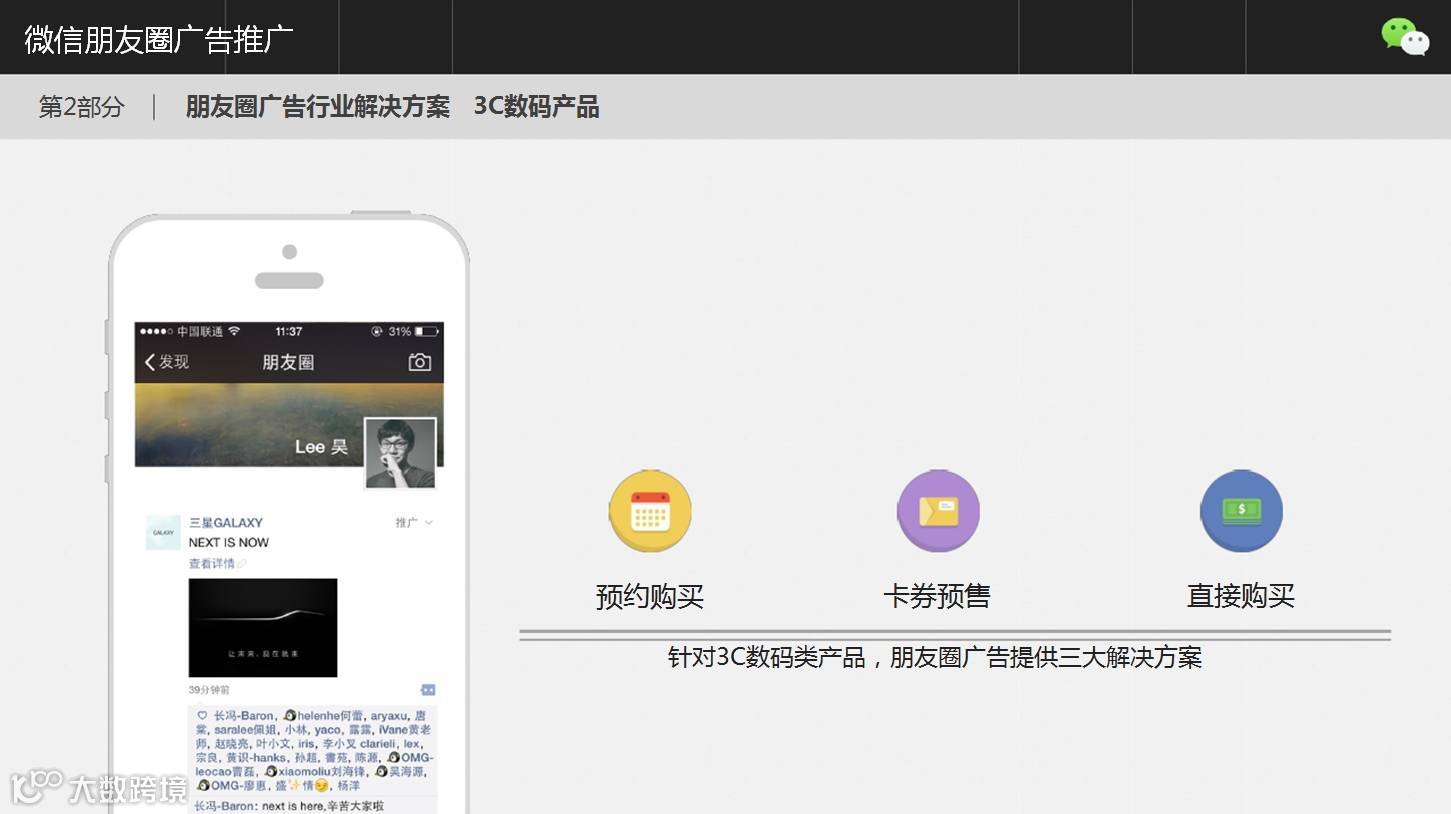Click the 朋友圈 title in phone header
This screenshot has width=1451, height=814.
click(288, 362)
